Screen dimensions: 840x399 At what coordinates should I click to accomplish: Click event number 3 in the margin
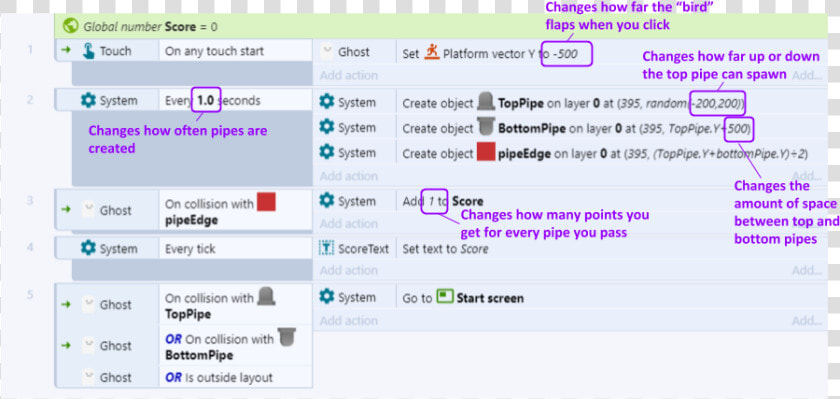tap(30, 200)
